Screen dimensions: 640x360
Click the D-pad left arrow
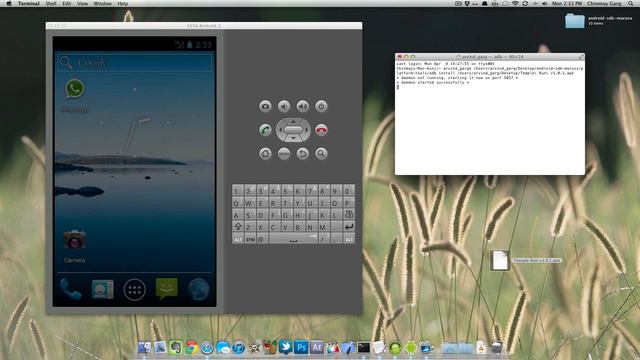(x=280, y=130)
